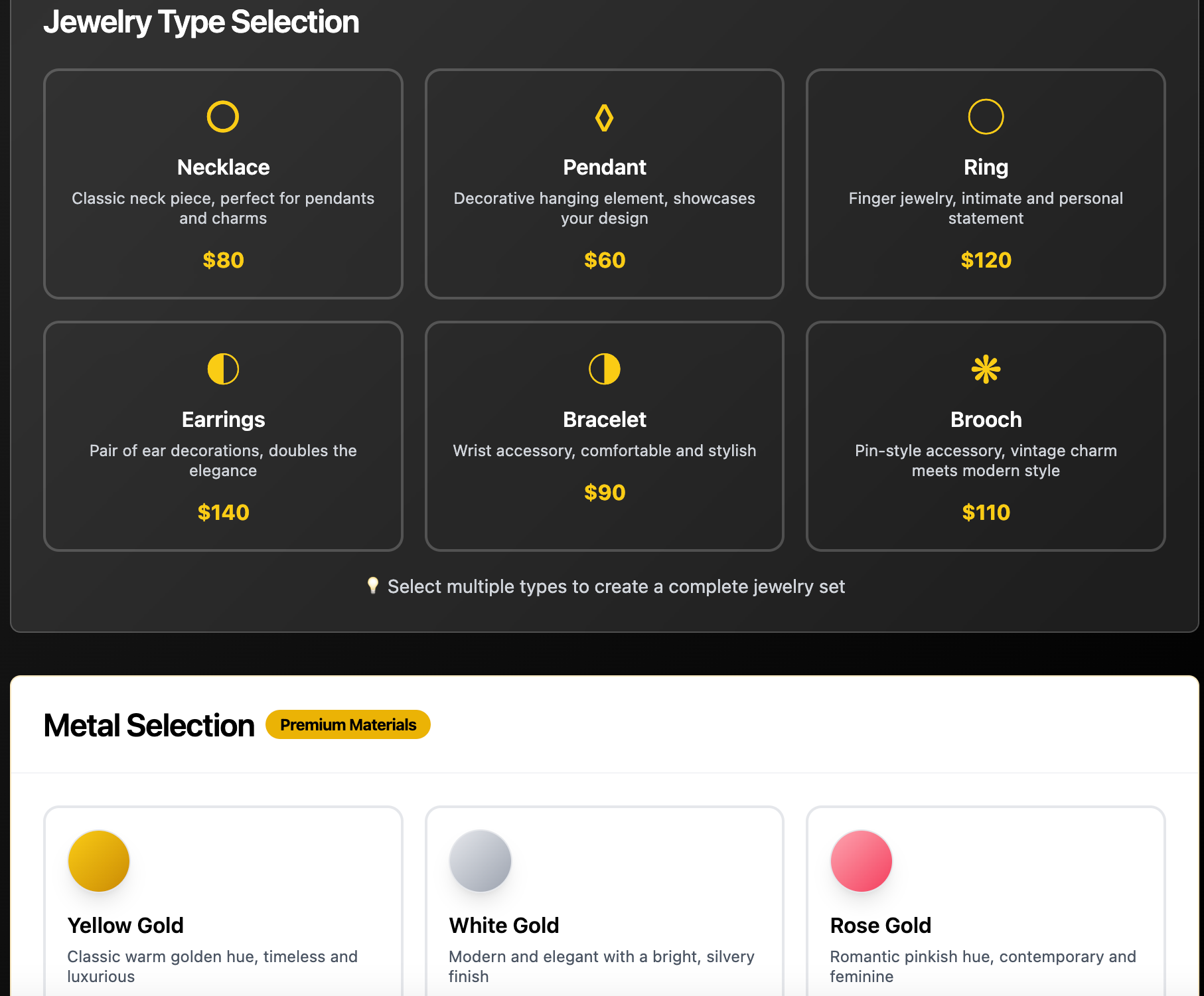
Task: Click 'Modern and elegant' White Gold description
Action: click(x=601, y=967)
